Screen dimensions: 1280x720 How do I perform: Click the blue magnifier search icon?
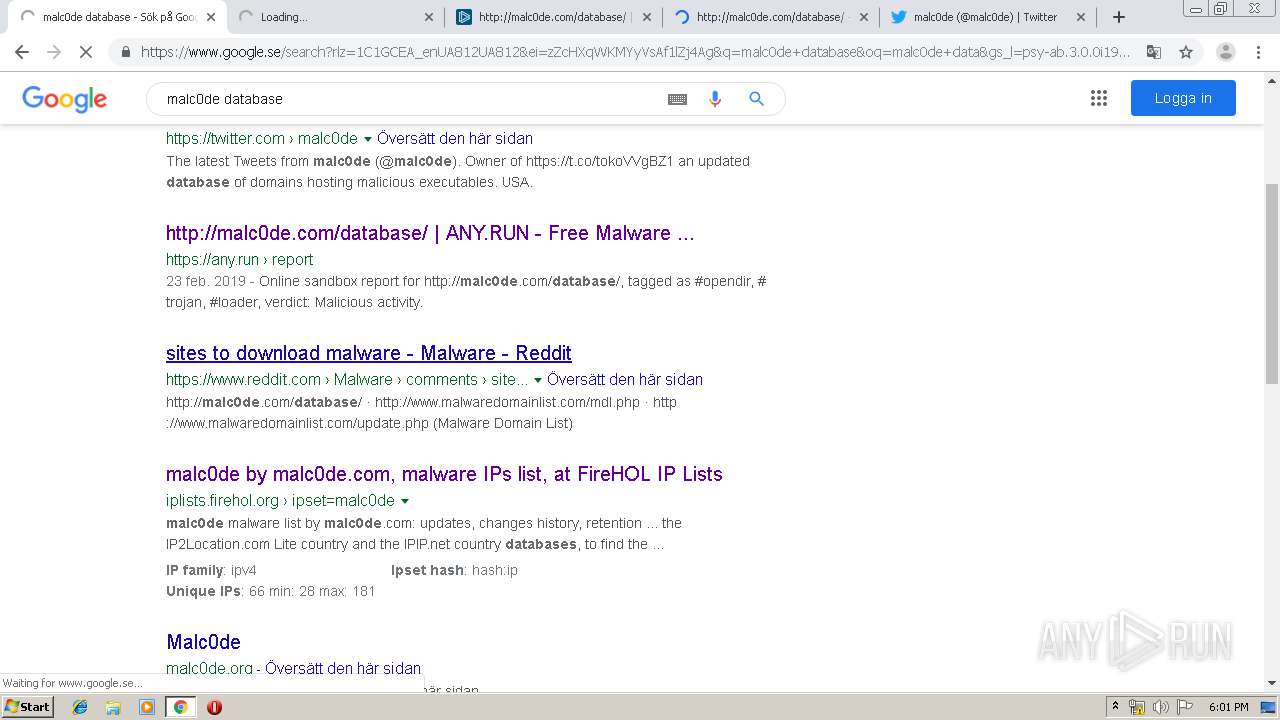tap(757, 99)
